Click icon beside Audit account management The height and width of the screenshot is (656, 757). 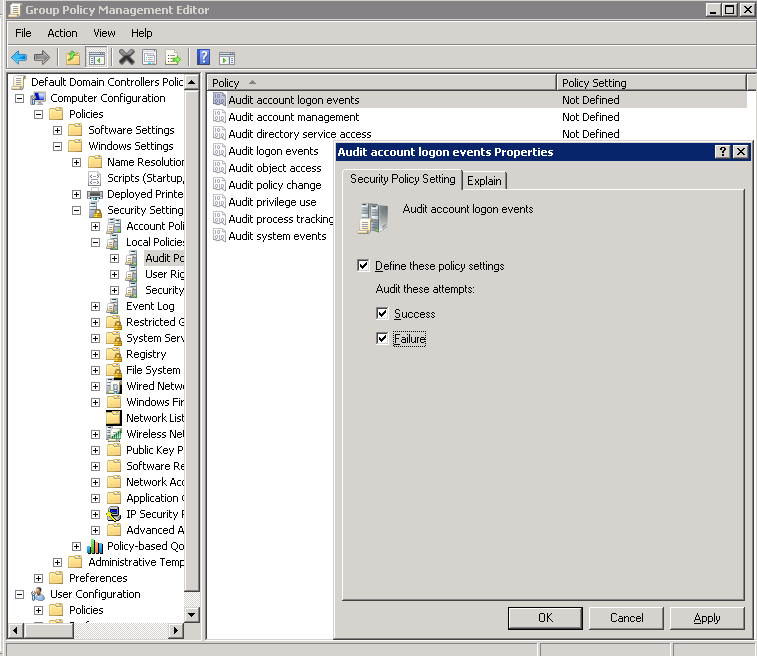pyautogui.click(x=219, y=117)
